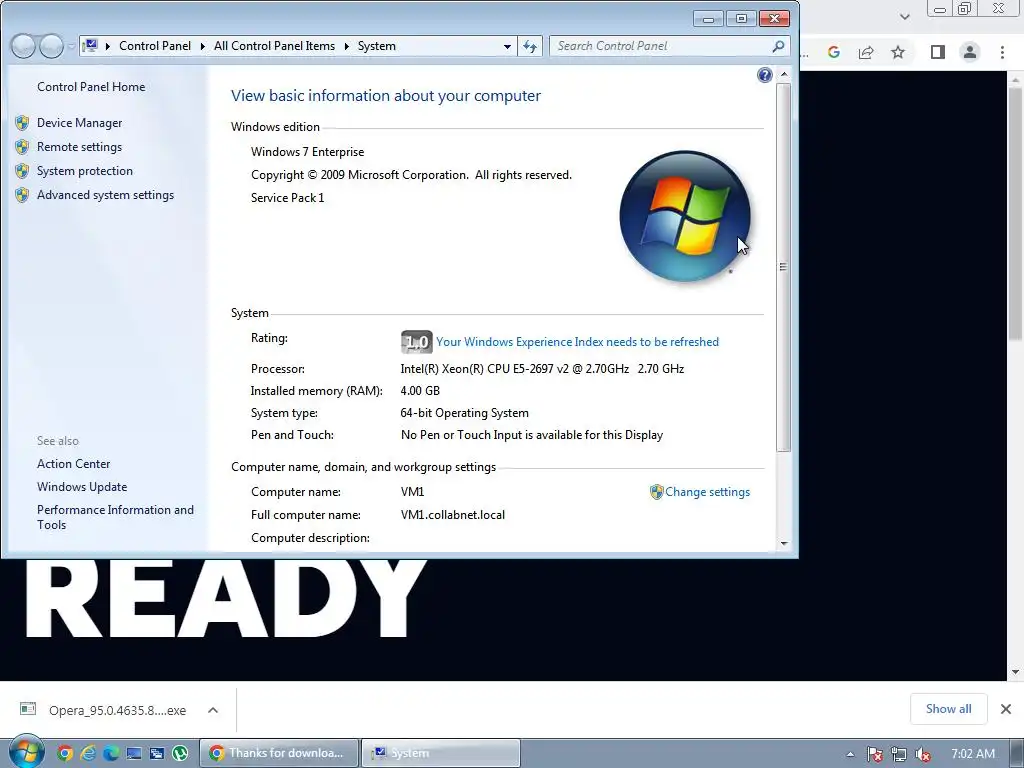Click the Windows 7 logo image

click(x=684, y=216)
